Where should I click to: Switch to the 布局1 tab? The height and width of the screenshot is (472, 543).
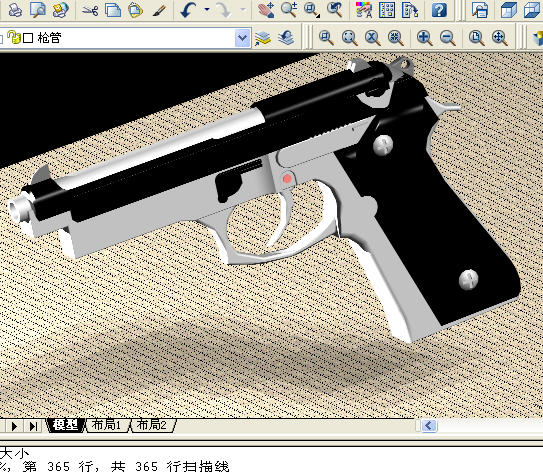[x=107, y=425]
